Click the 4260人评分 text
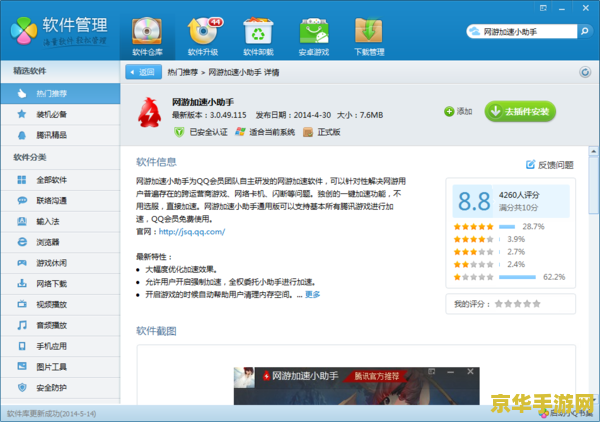This screenshot has width=600, height=422. click(x=519, y=195)
